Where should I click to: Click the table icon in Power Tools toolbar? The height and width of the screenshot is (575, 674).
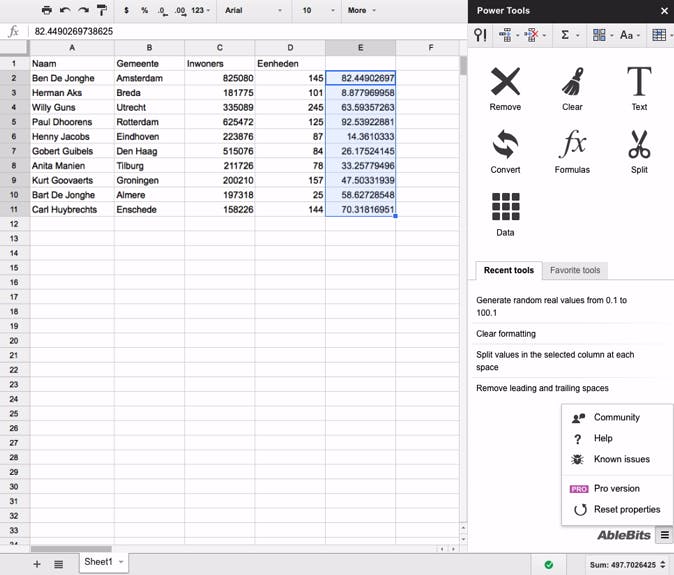(659, 35)
